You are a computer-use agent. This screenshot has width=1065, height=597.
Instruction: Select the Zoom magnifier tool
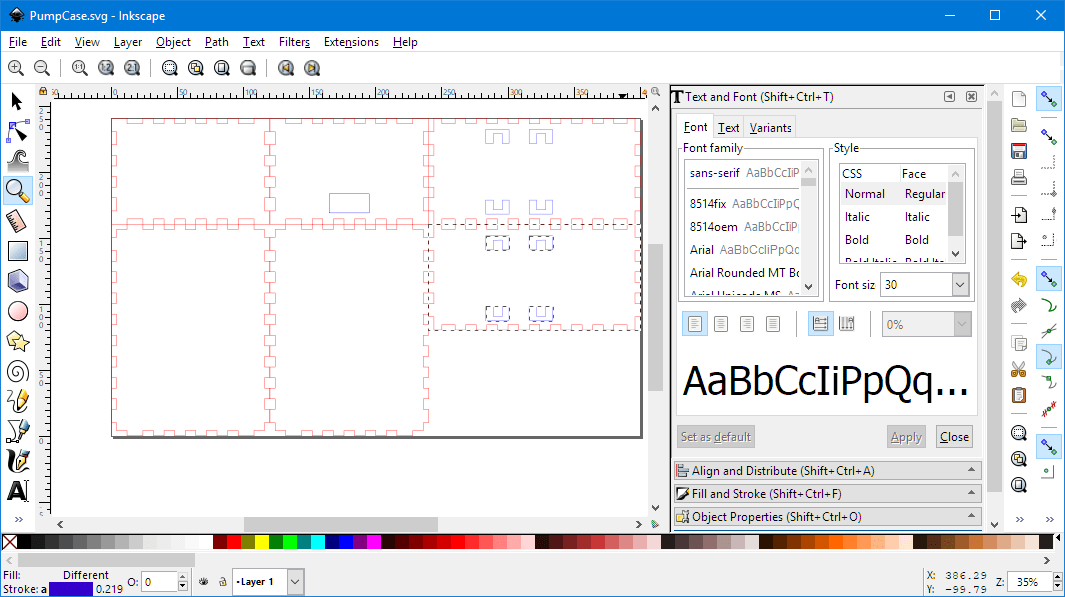17,191
